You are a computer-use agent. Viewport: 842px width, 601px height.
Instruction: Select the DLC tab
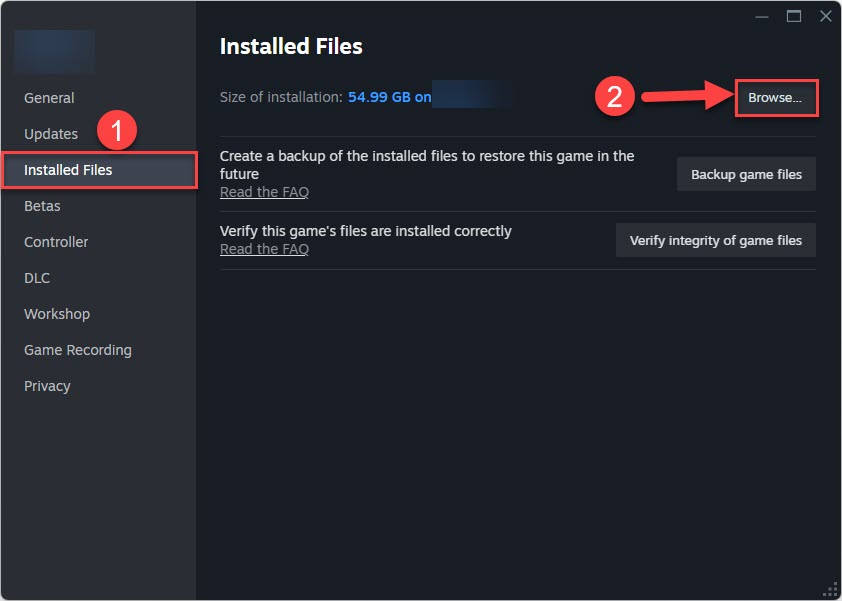[x=37, y=278]
